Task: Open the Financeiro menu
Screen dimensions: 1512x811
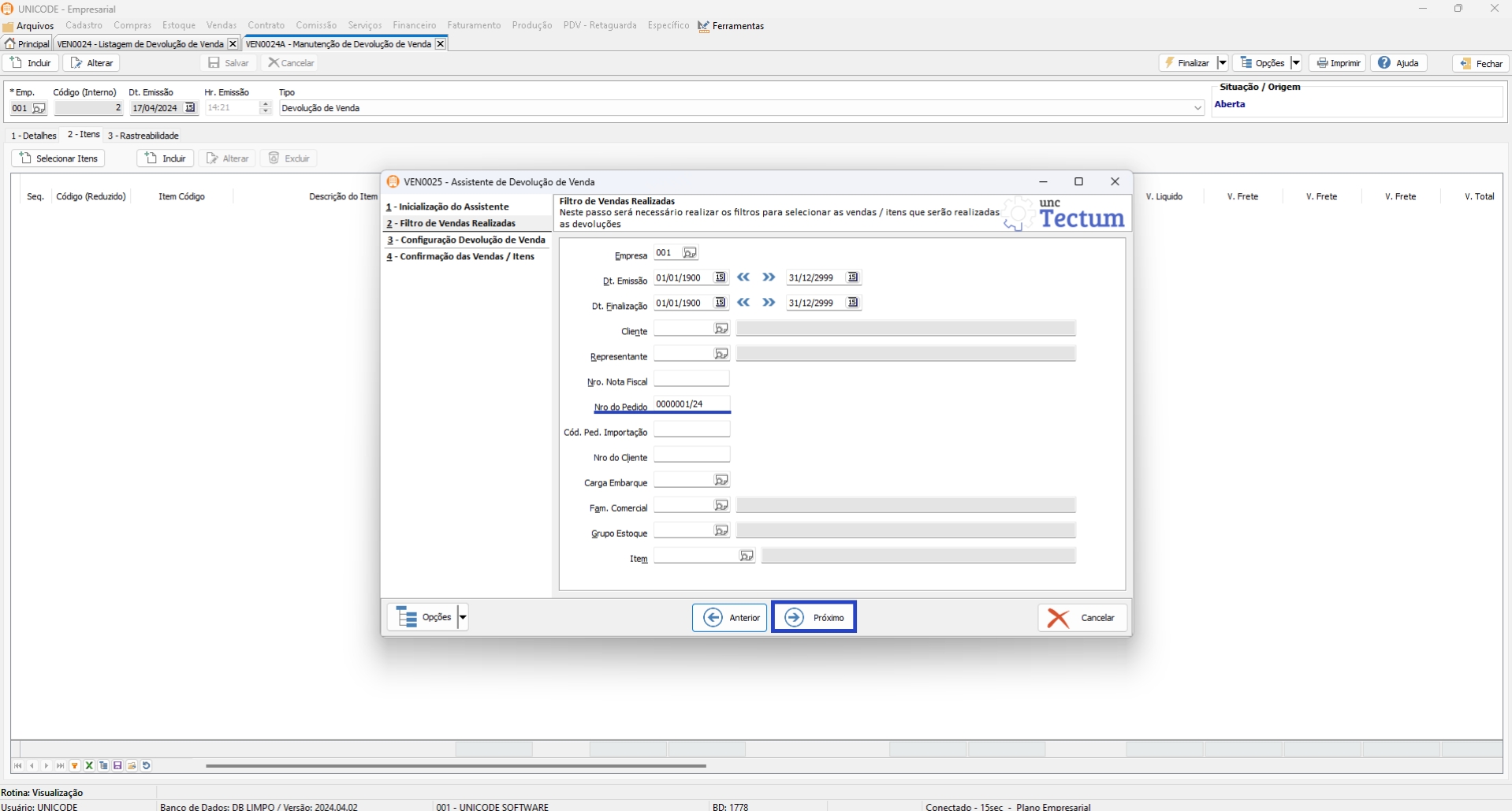Action: (414, 25)
